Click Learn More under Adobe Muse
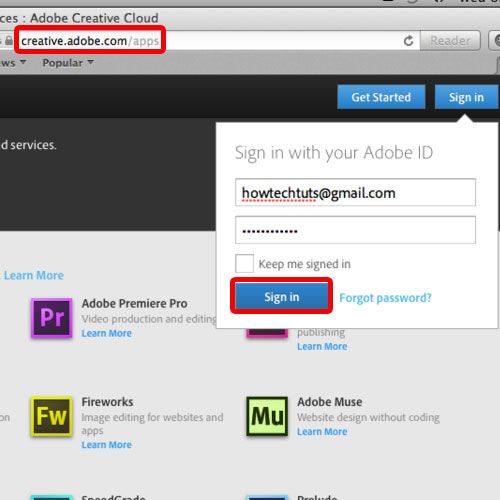The height and width of the screenshot is (500, 500). pyautogui.click(x=322, y=431)
